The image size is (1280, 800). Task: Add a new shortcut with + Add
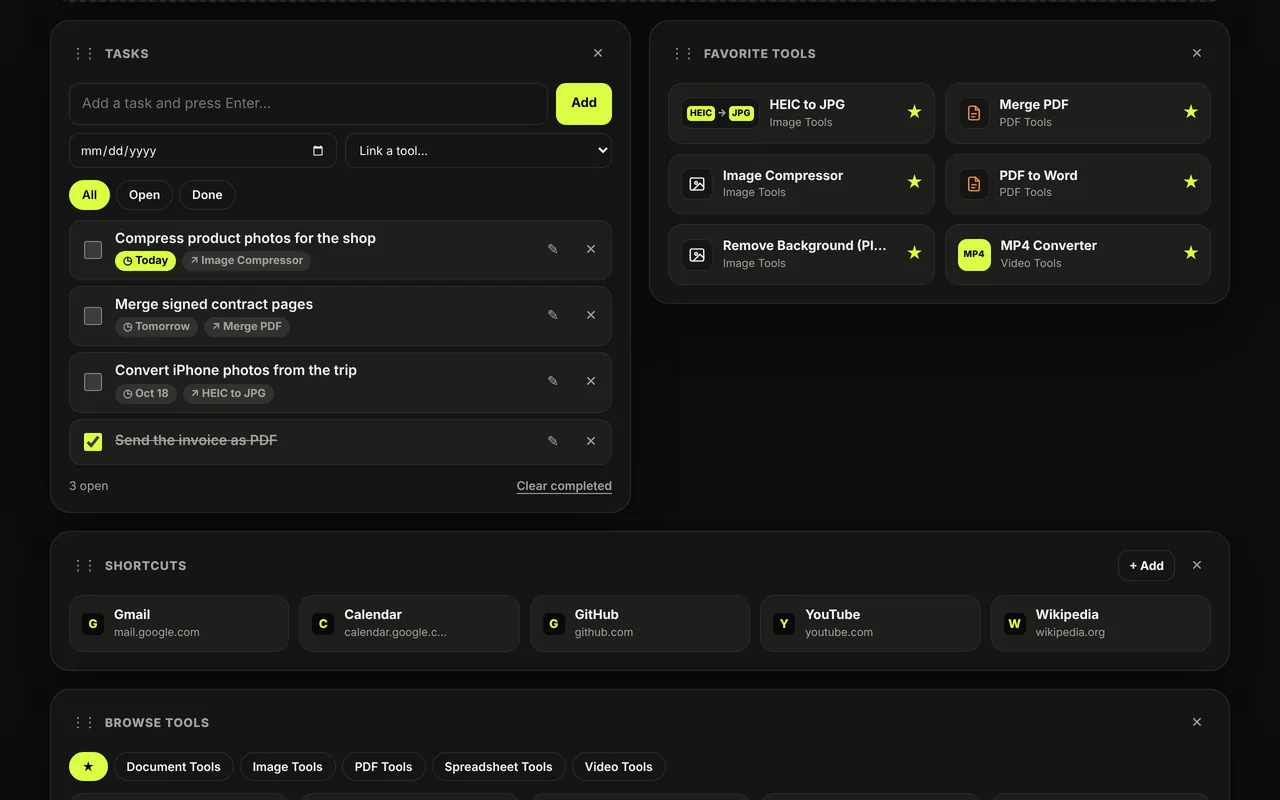1146,566
